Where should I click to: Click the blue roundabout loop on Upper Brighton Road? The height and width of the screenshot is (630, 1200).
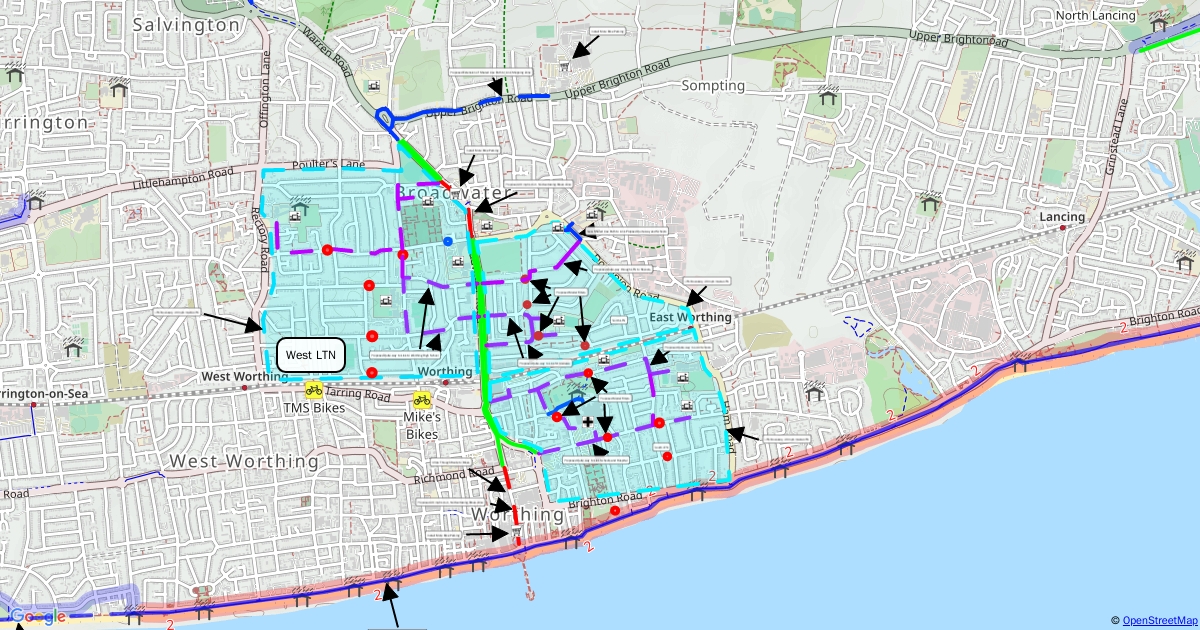click(x=385, y=118)
